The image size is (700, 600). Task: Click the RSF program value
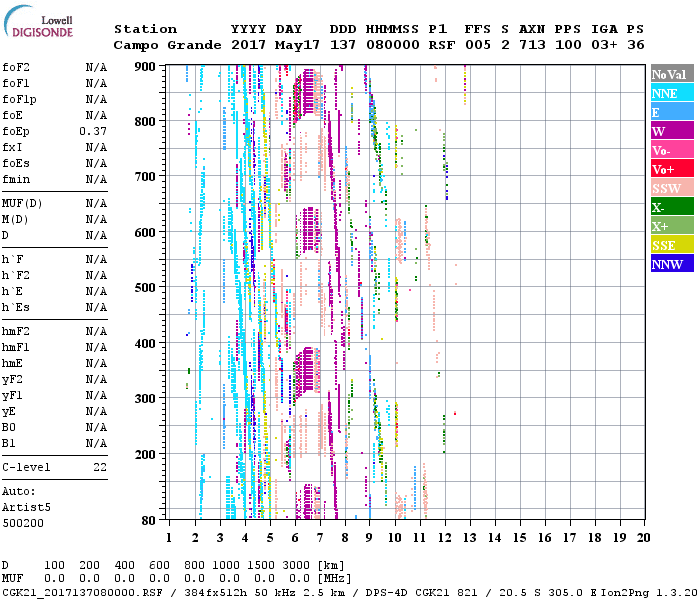(442, 45)
